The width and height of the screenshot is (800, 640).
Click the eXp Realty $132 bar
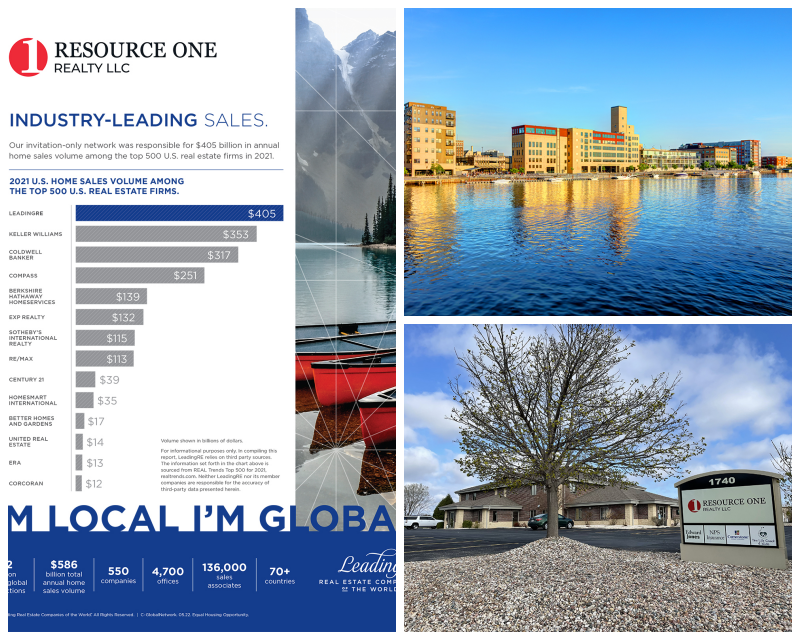[110, 317]
